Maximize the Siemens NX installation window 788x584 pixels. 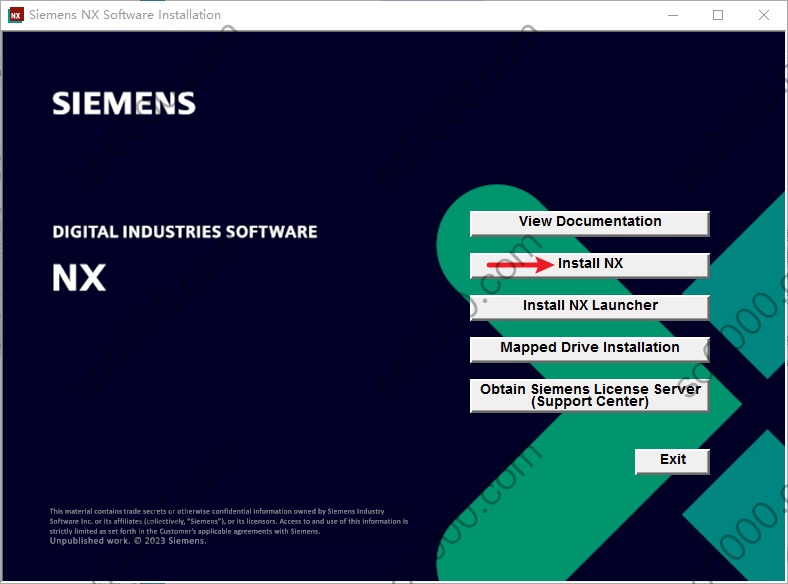[718, 15]
